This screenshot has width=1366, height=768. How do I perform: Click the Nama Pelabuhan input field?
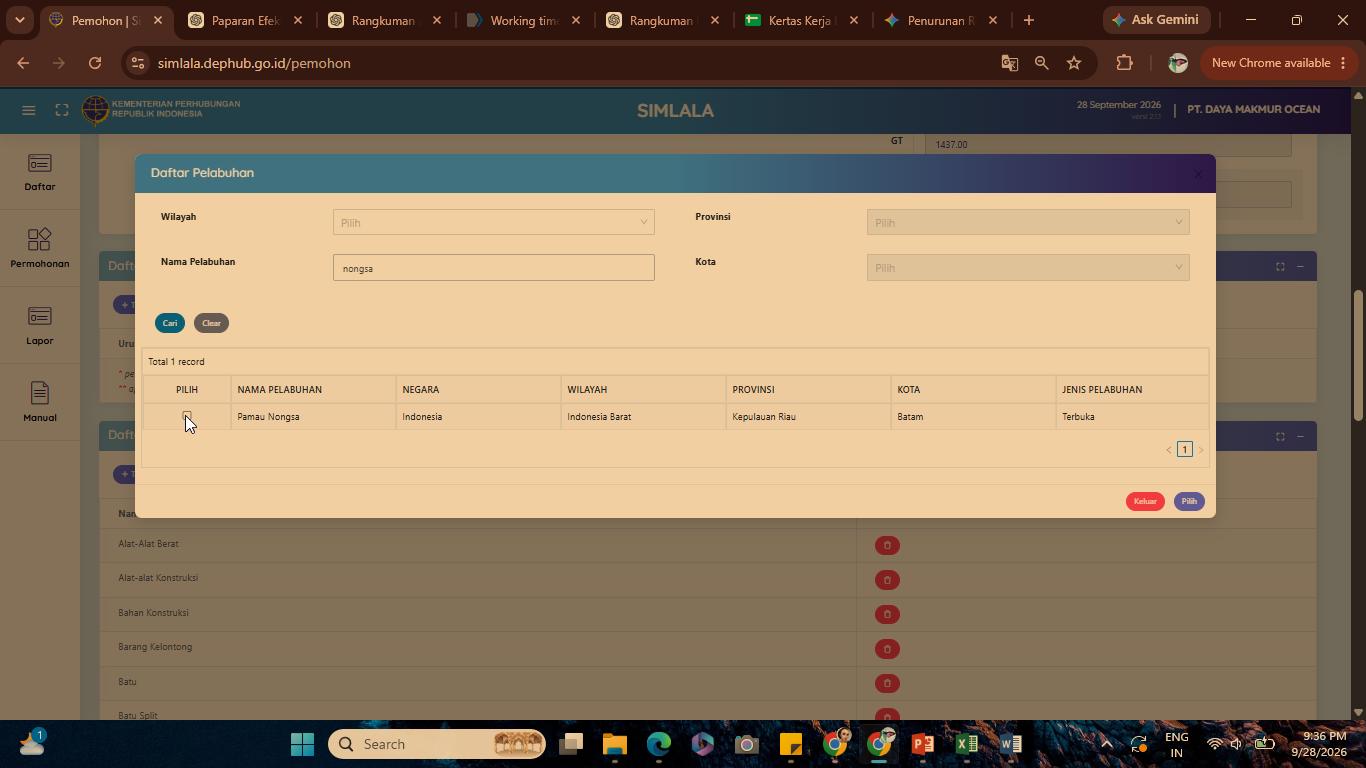coord(494,267)
